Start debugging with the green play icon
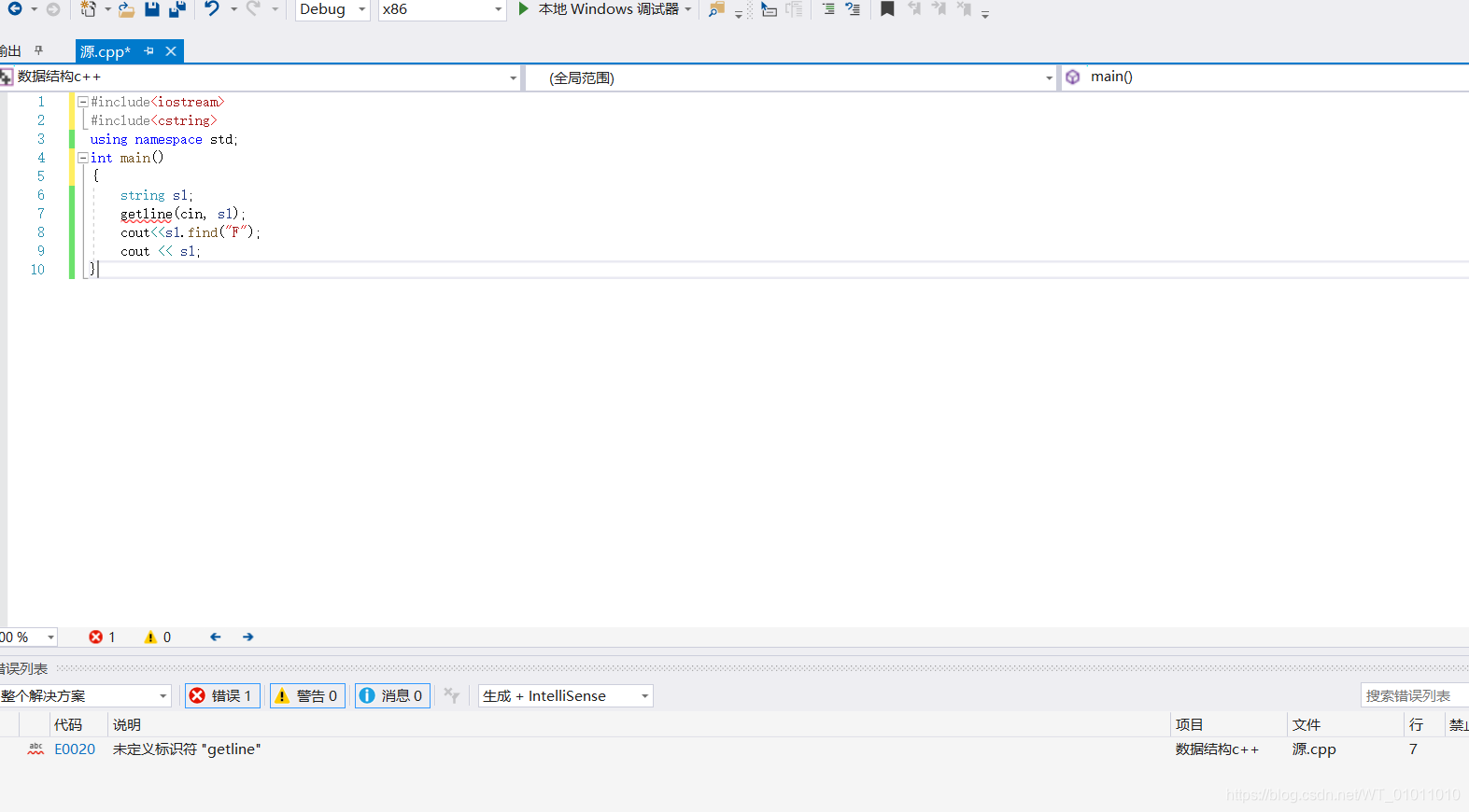 pos(524,8)
